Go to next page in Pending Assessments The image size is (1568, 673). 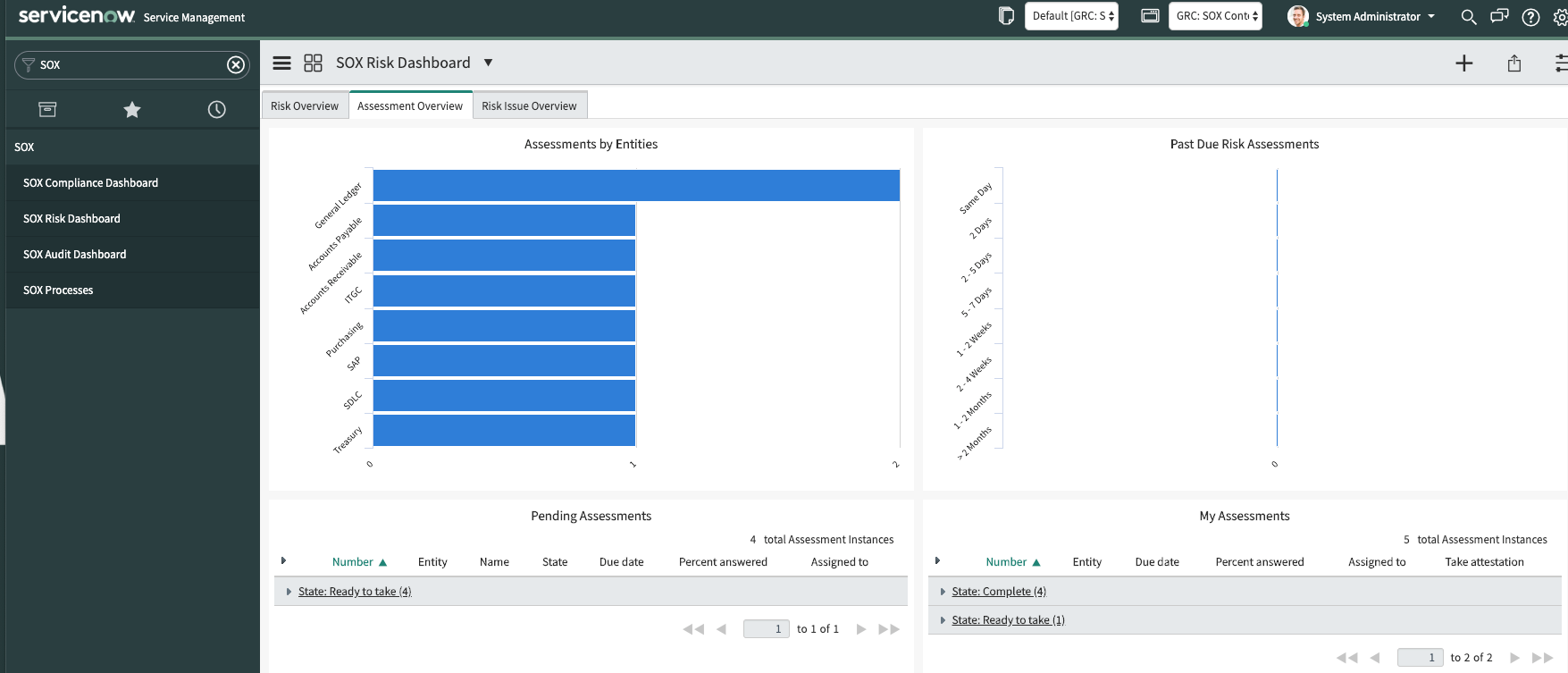point(861,629)
